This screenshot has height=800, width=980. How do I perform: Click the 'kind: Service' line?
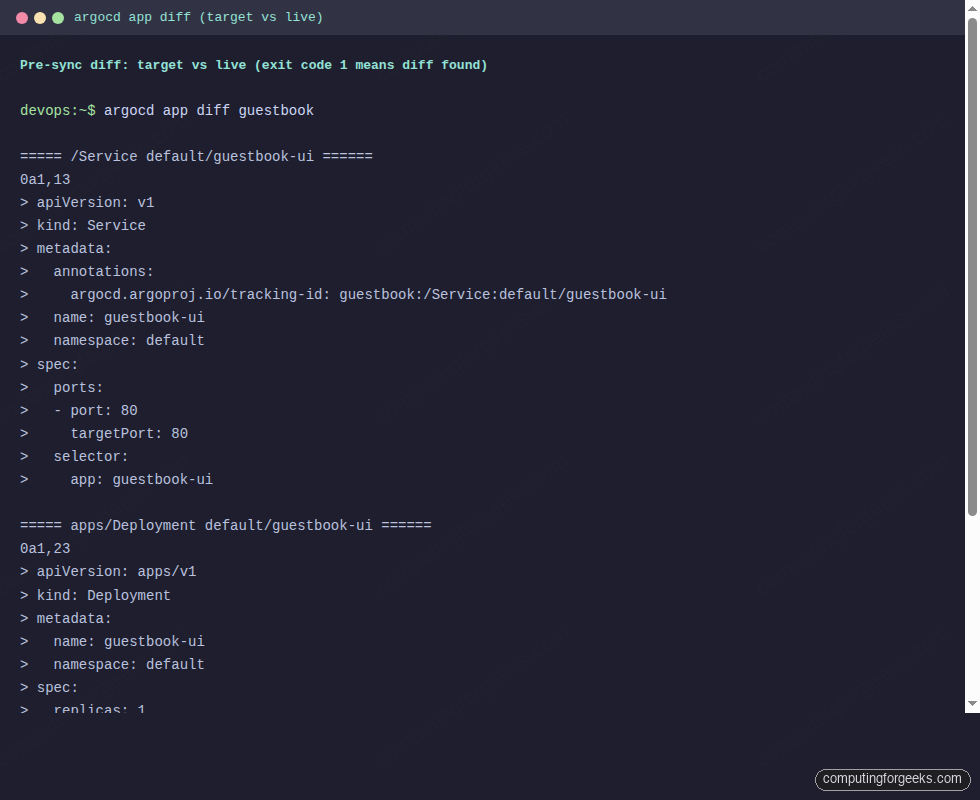[82, 226]
